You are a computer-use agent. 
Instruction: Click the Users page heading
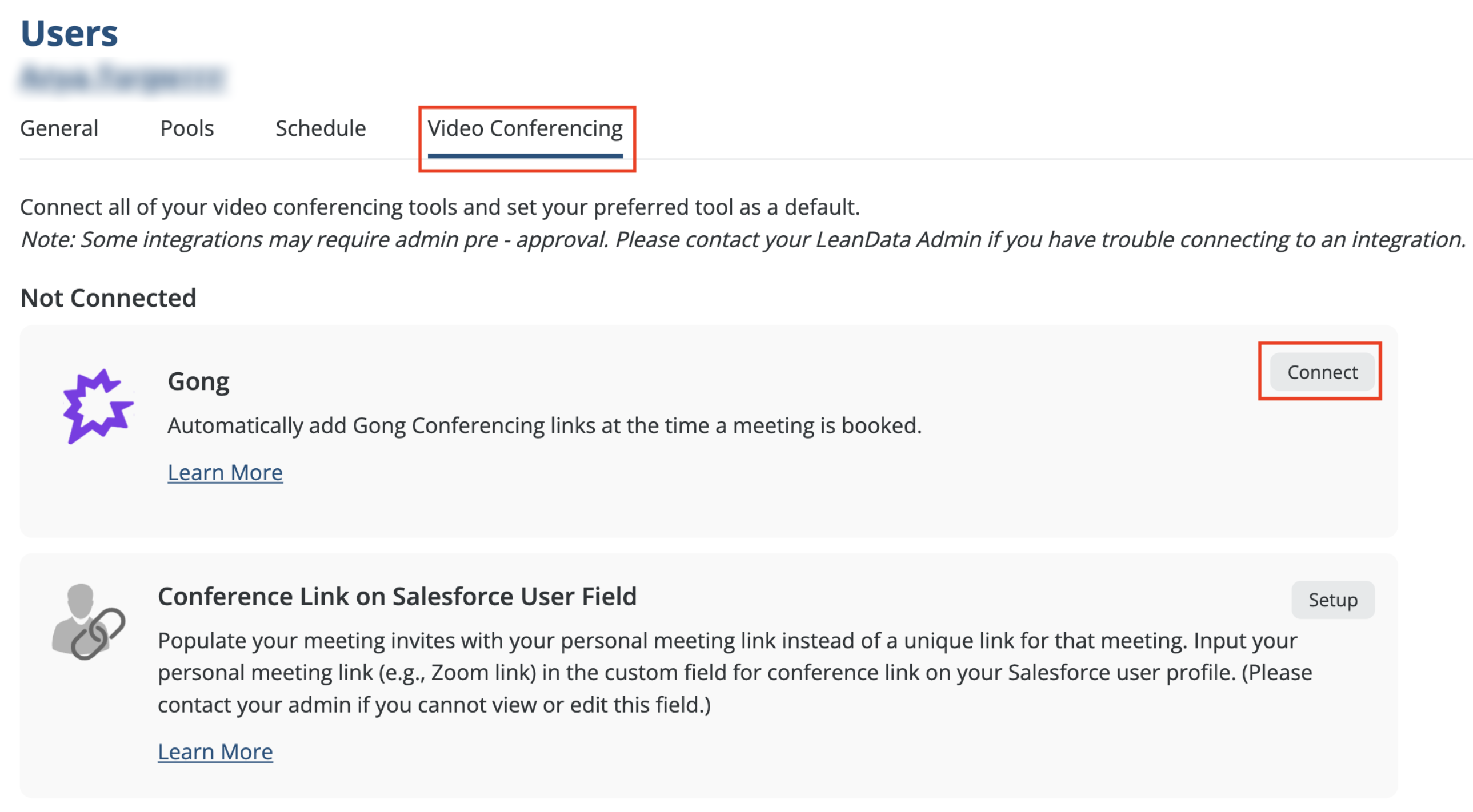(x=69, y=33)
